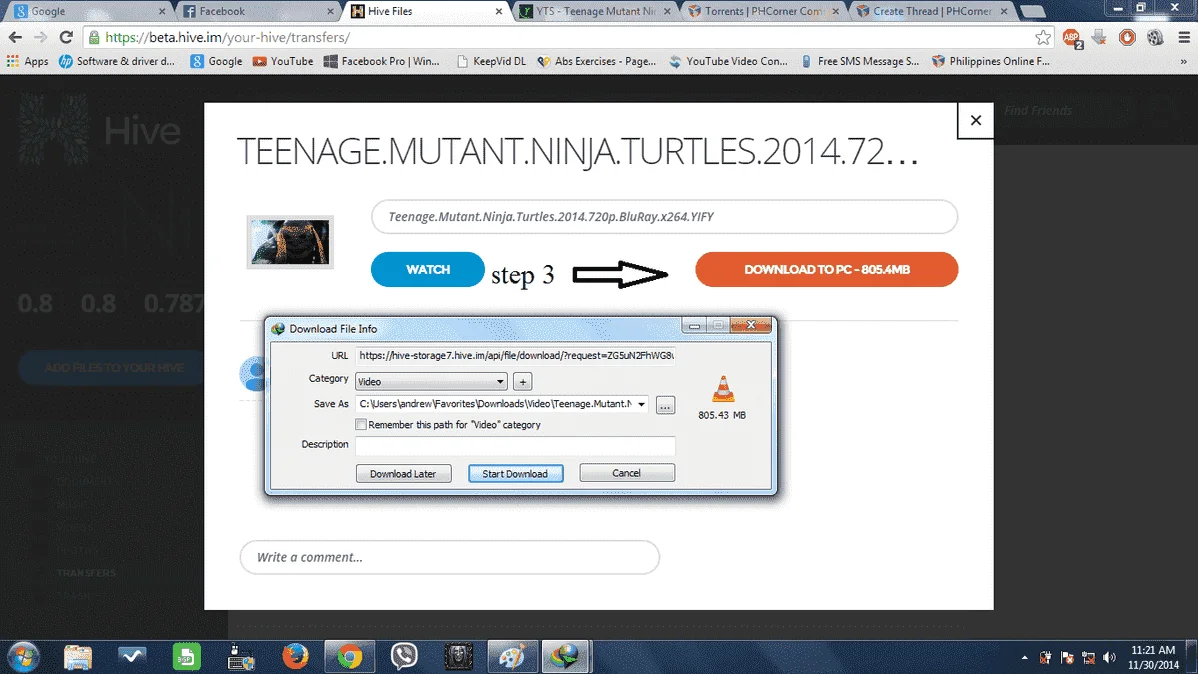Switch to the Create Thread PHCorner tab
This screenshot has height=674, width=1198.
coord(931,11)
